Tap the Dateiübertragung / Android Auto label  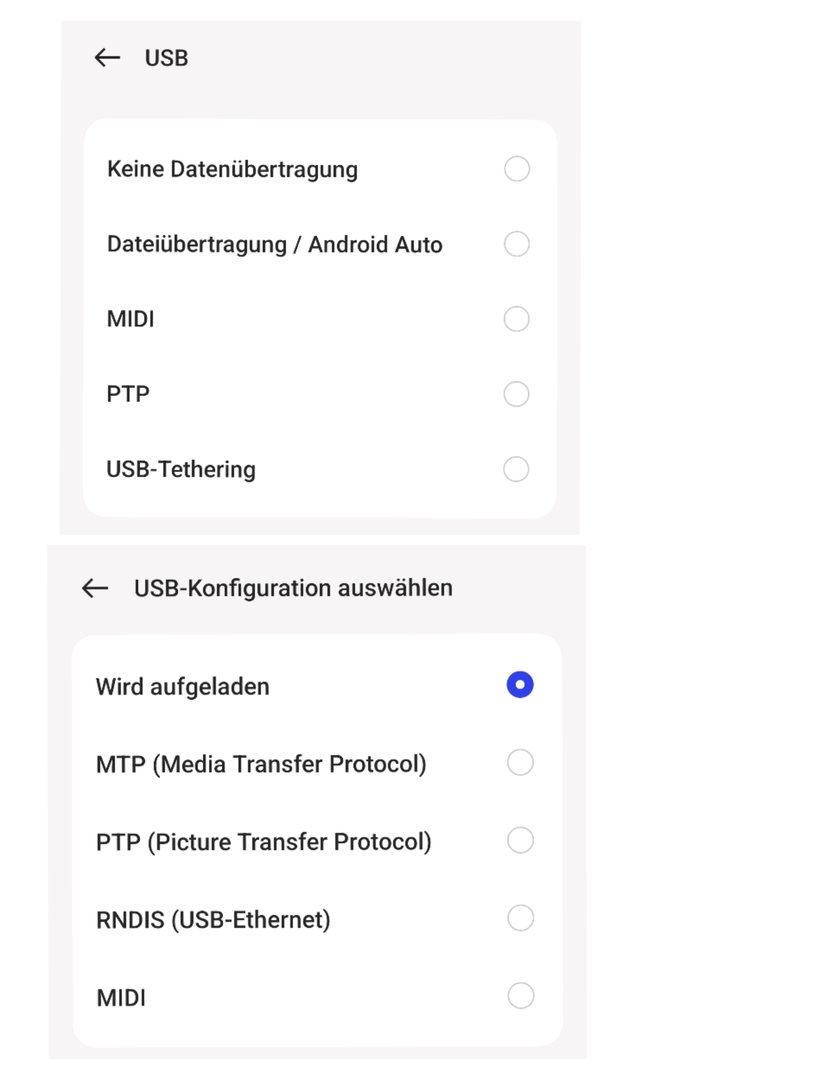pyautogui.click(x=274, y=245)
